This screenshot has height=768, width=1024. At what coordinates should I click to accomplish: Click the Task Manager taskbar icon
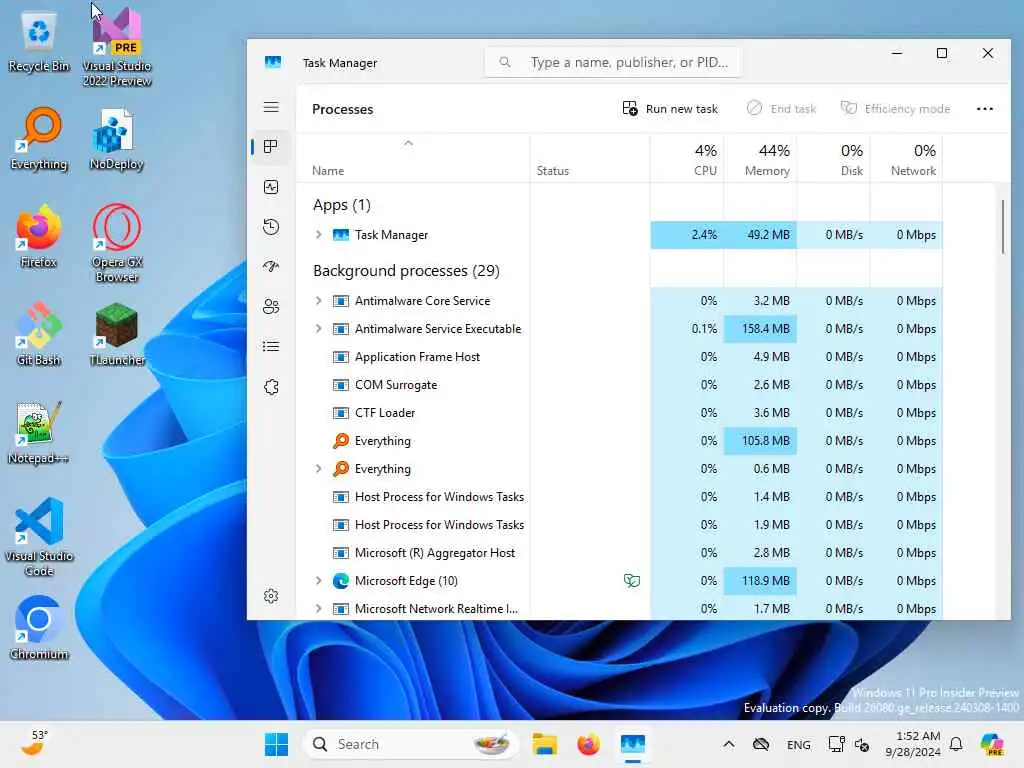632,744
